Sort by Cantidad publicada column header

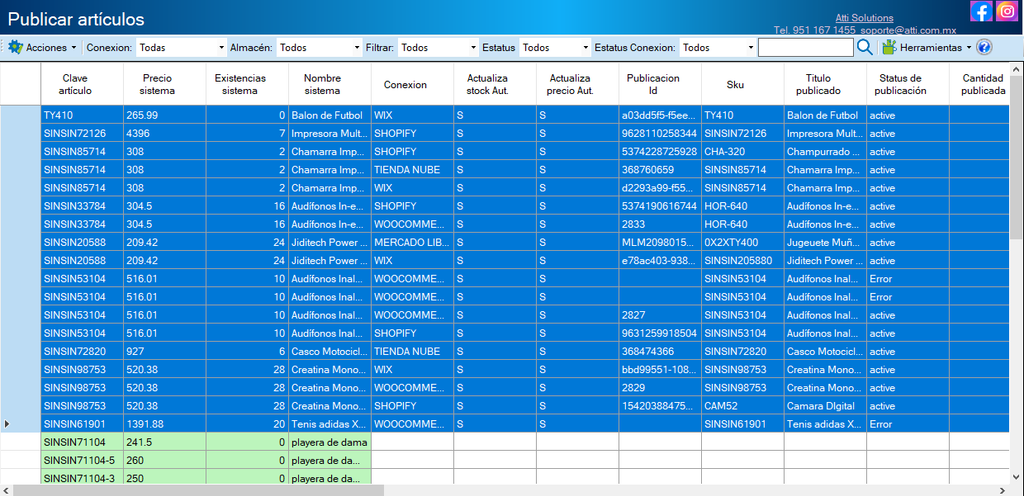tap(980, 84)
